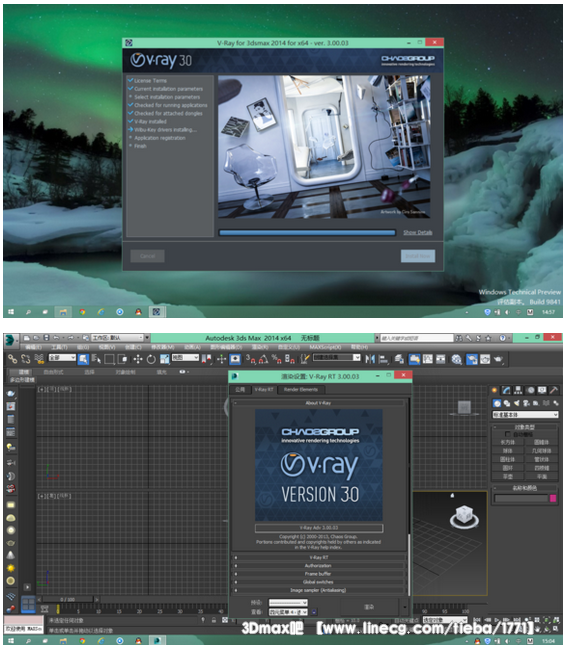The width and height of the screenshot is (563, 645).
Task: Select Shapes category icon in Create panel
Action: click(x=507, y=403)
